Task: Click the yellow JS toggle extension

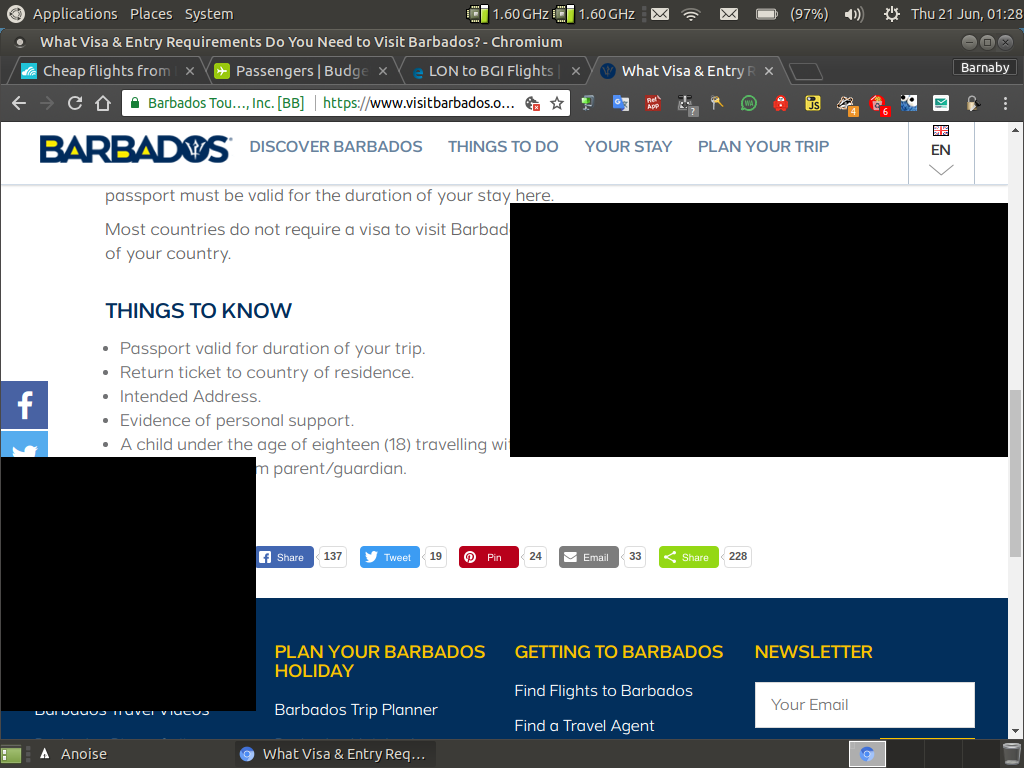Action: 812,103
